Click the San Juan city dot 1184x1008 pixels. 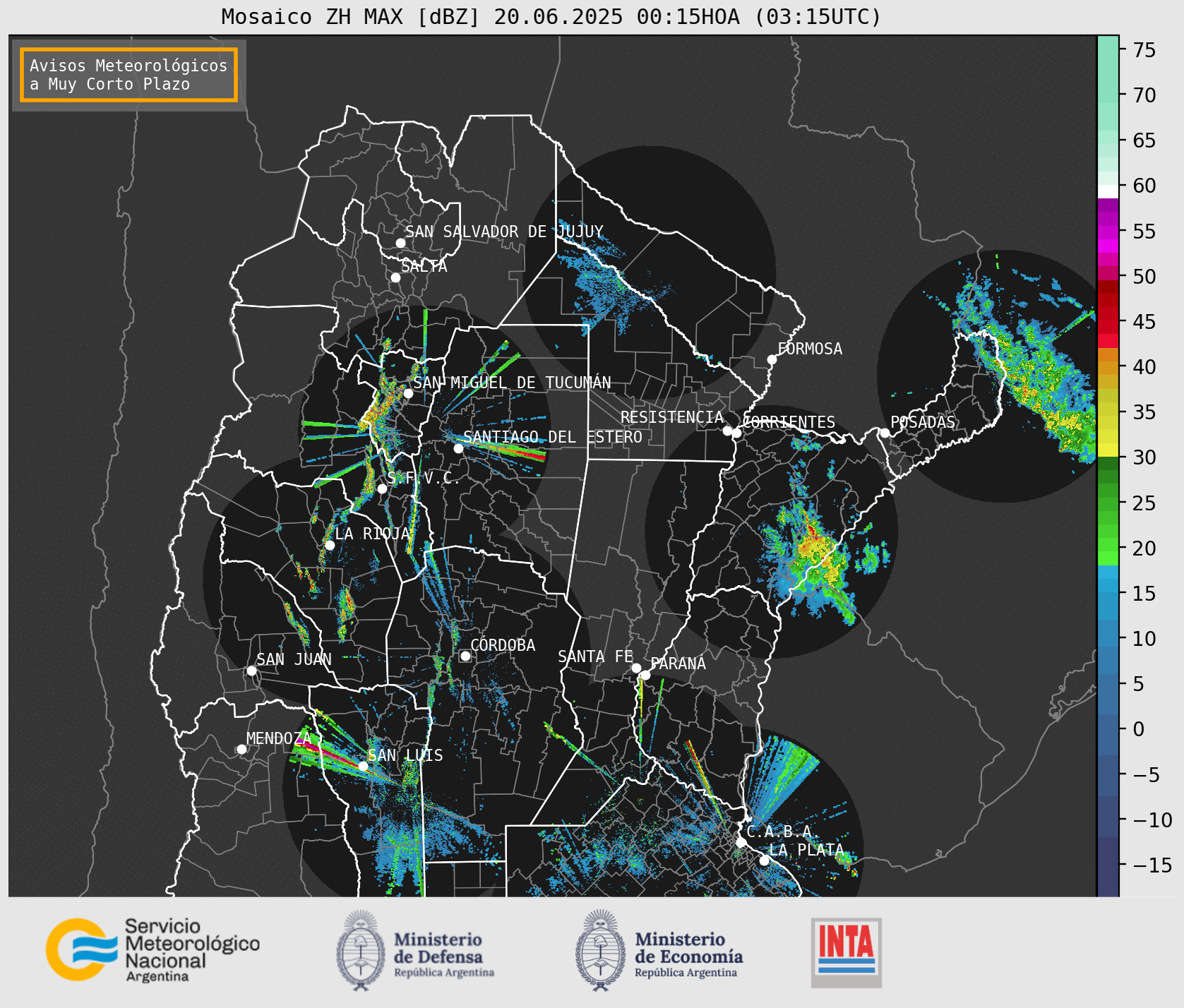[251, 671]
